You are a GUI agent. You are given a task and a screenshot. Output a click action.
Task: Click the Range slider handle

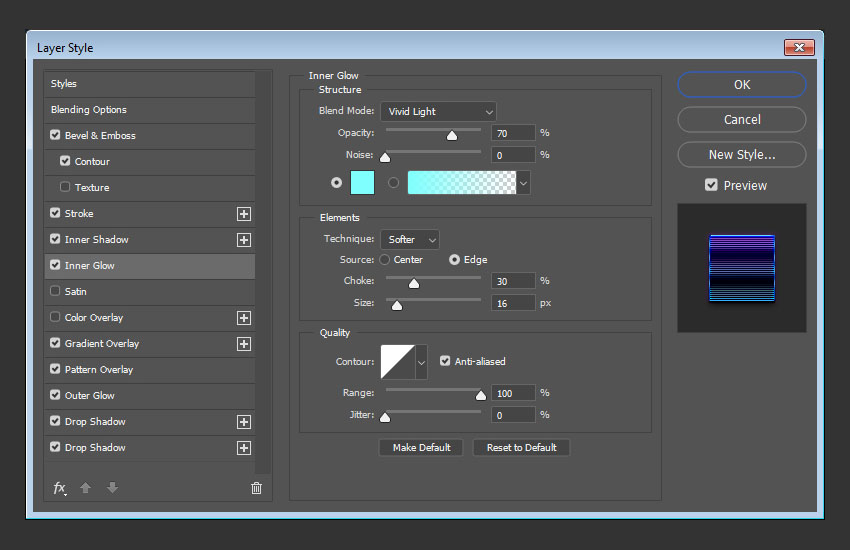(481, 396)
